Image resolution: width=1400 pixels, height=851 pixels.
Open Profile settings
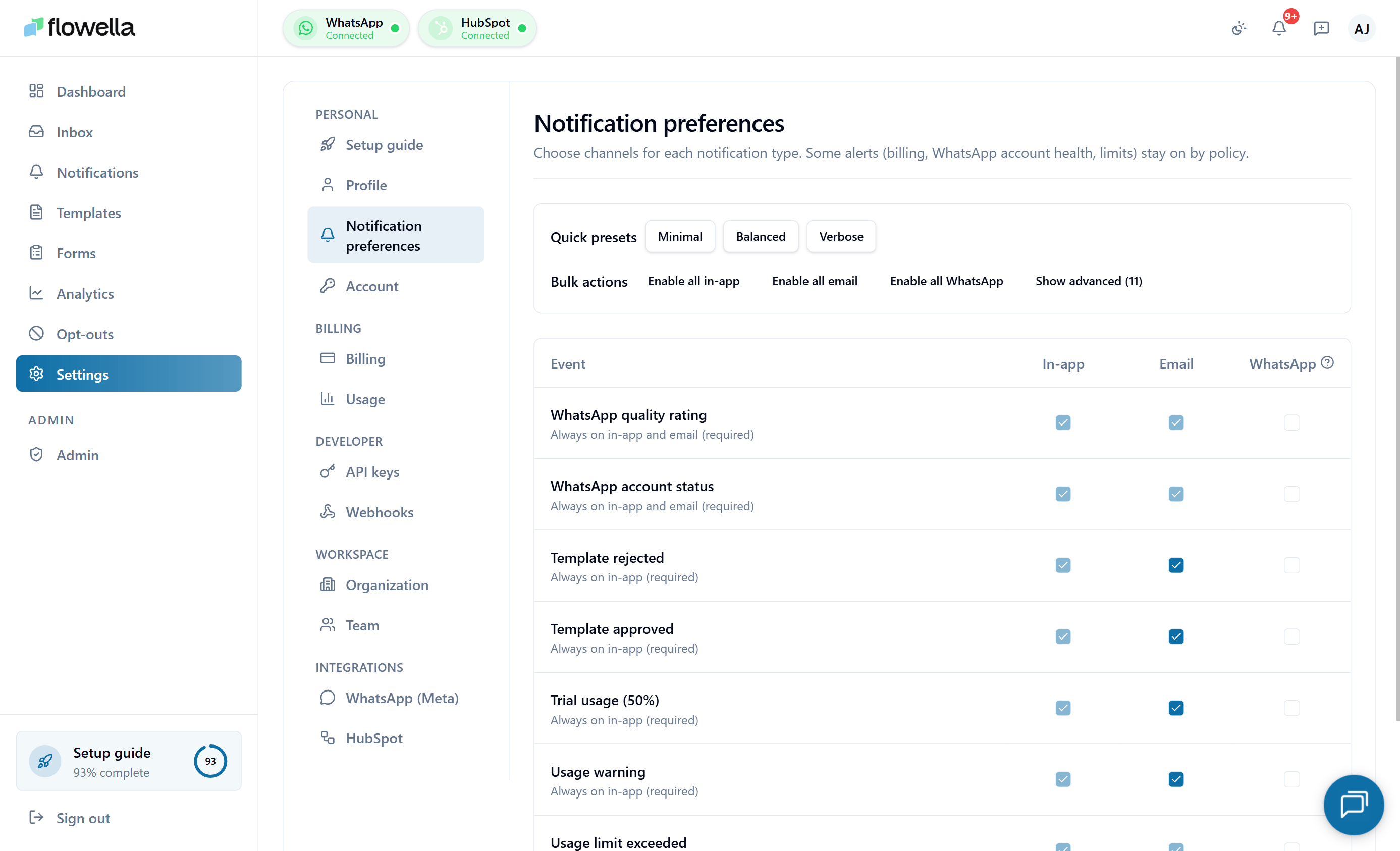[396, 185]
